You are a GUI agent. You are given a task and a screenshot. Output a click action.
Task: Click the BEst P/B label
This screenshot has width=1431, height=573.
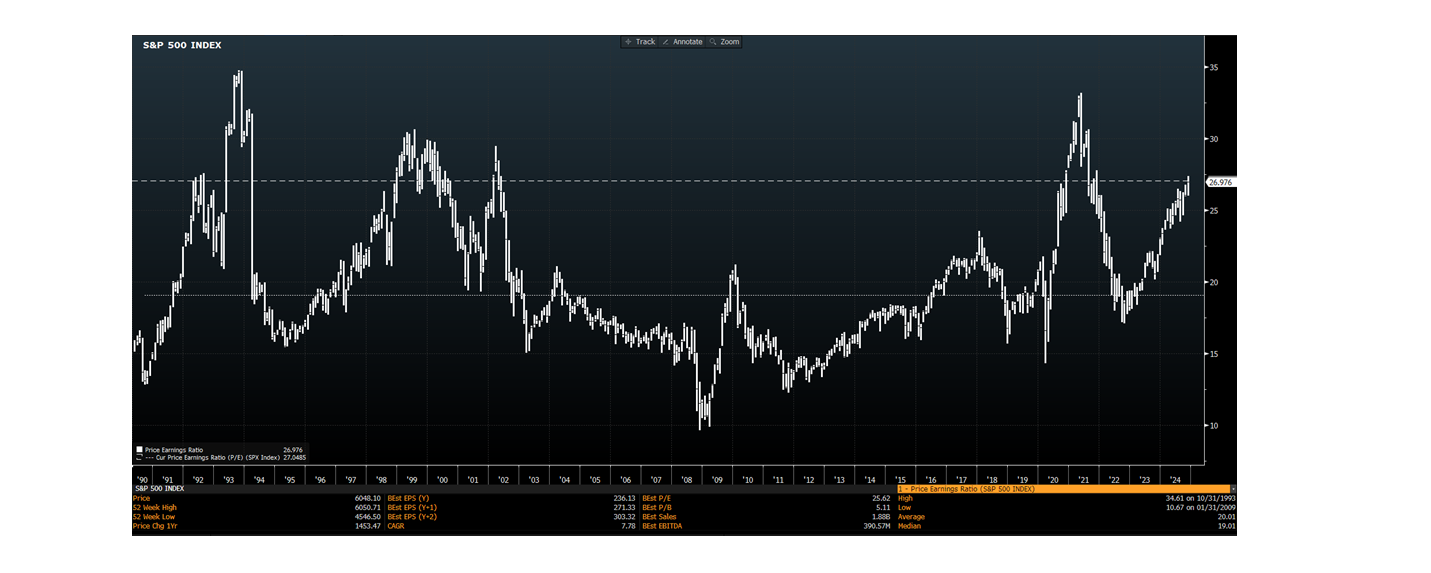[657, 507]
